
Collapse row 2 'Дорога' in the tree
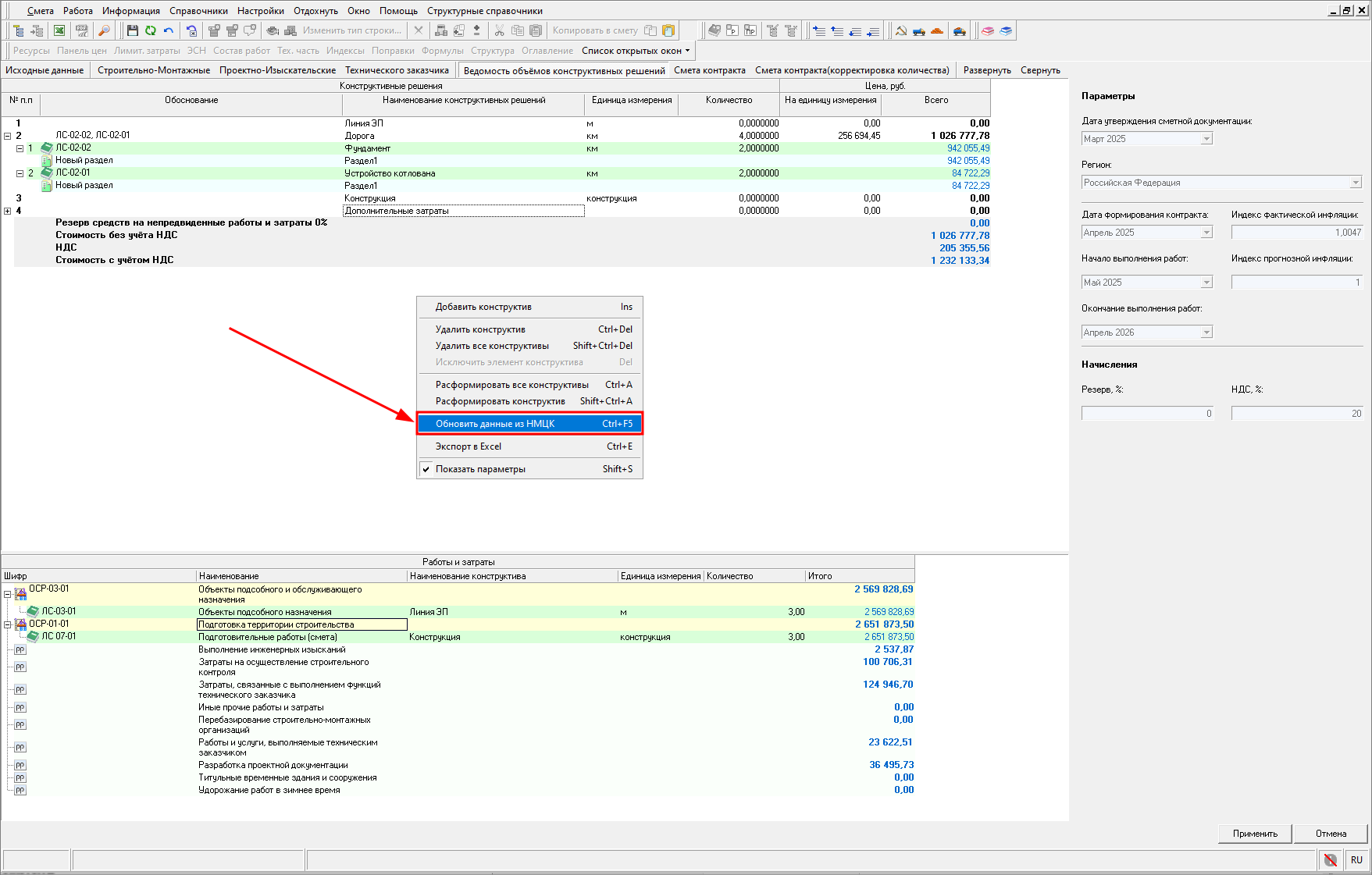pyautogui.click(x=8, y=136)
